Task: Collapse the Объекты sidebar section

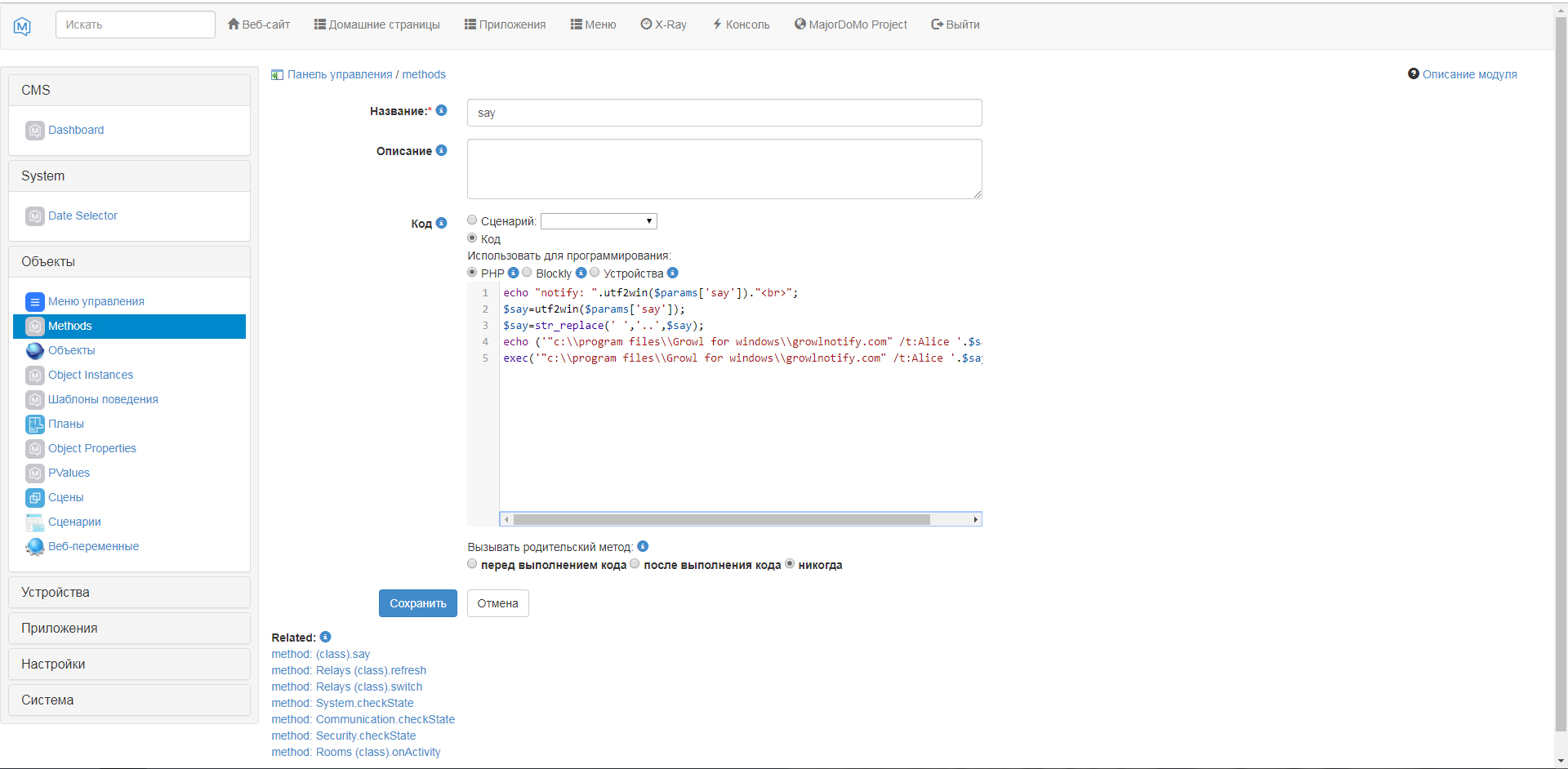Action: tap(129, 262)
